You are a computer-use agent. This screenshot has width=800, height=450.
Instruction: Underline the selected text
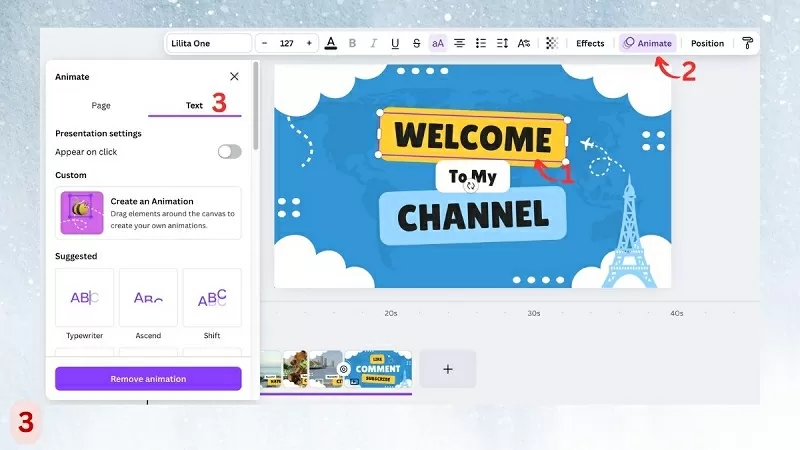[x=395, y=43]
